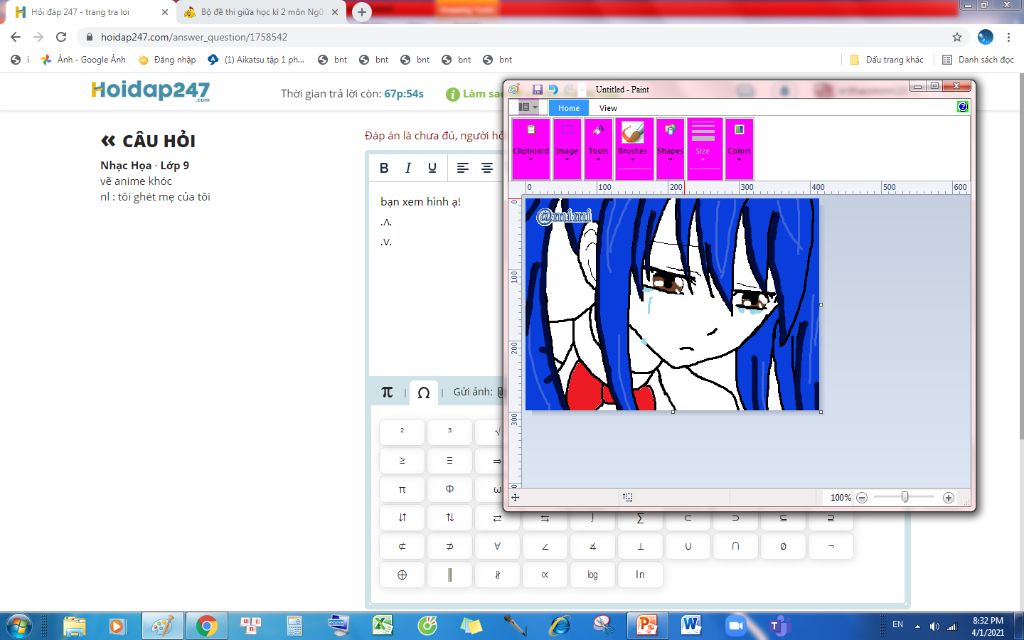Screen dimensions: 1024x640
Task: Insert the ln function key
Action: click(x=640, y=575)
